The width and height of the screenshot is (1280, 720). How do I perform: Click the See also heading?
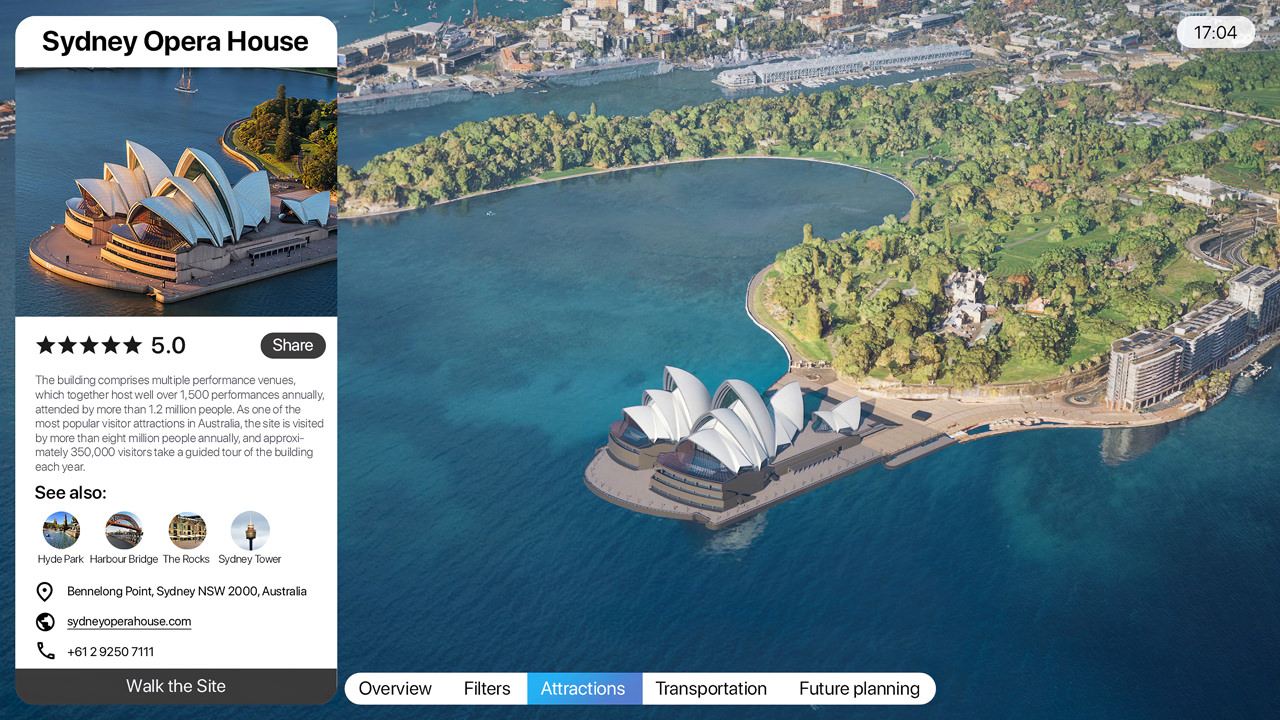(x=70, y=492)
